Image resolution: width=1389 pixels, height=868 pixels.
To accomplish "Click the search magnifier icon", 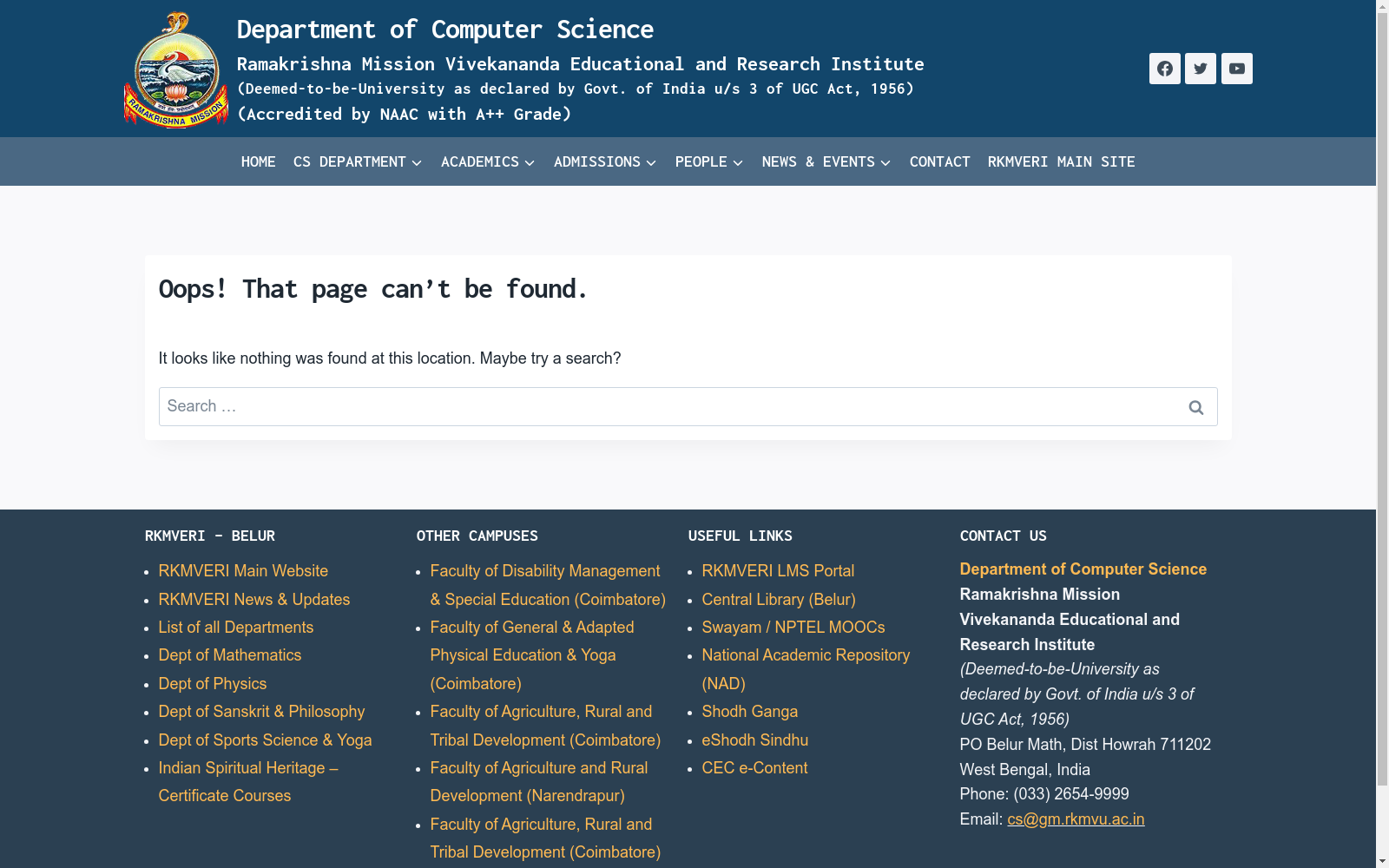I will (x=1195, y=407).
